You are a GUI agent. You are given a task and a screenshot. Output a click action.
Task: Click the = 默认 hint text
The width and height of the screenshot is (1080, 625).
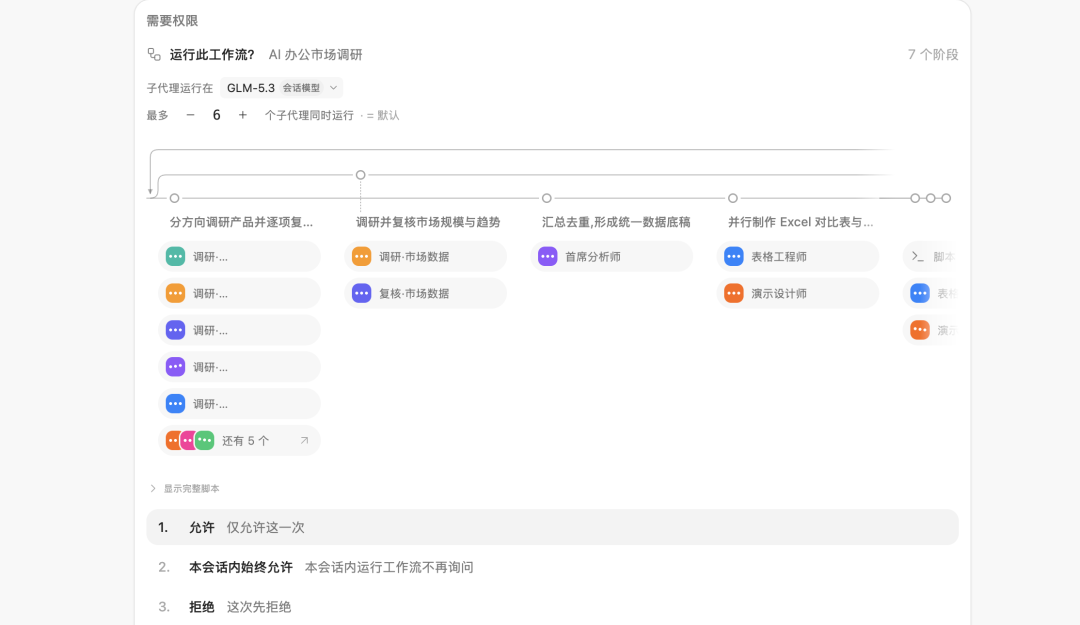click(382, 115)
